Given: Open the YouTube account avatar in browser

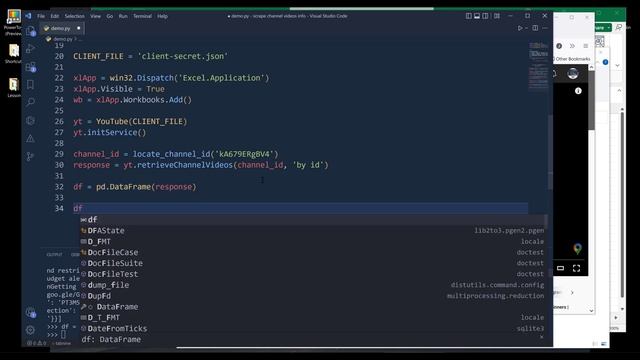Looking at the screenshot, I should pos(573,74).
